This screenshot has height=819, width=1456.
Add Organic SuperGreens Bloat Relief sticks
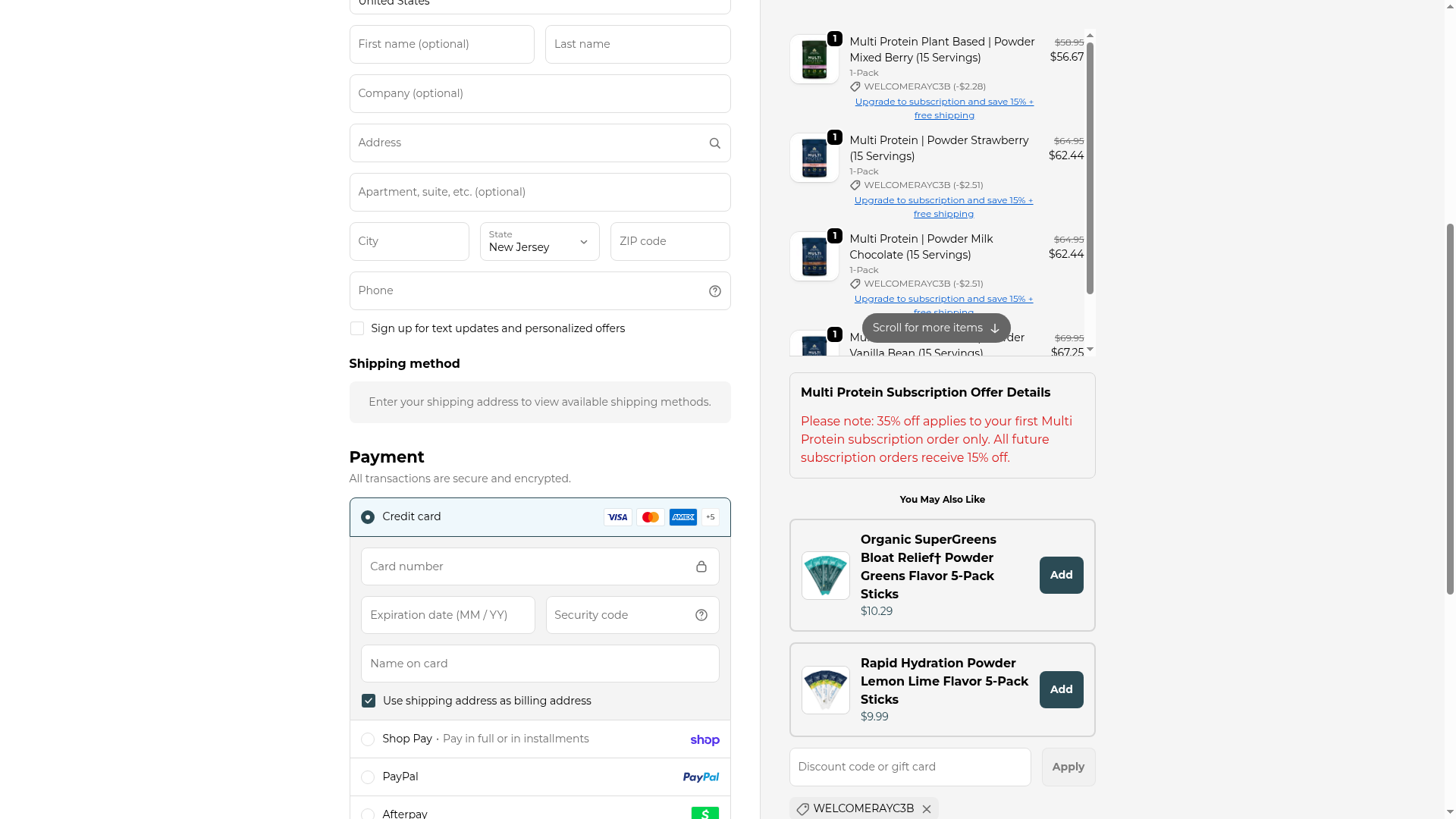(1061, 575)
